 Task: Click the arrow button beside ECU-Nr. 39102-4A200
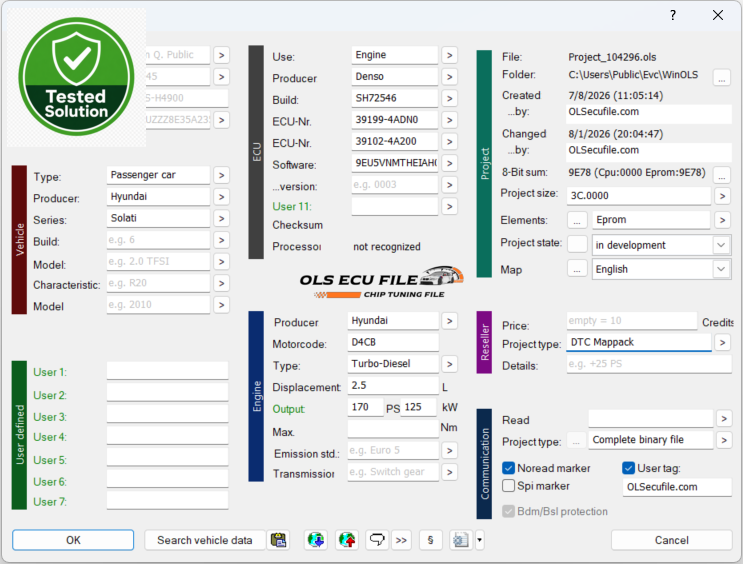click(449, 142)
